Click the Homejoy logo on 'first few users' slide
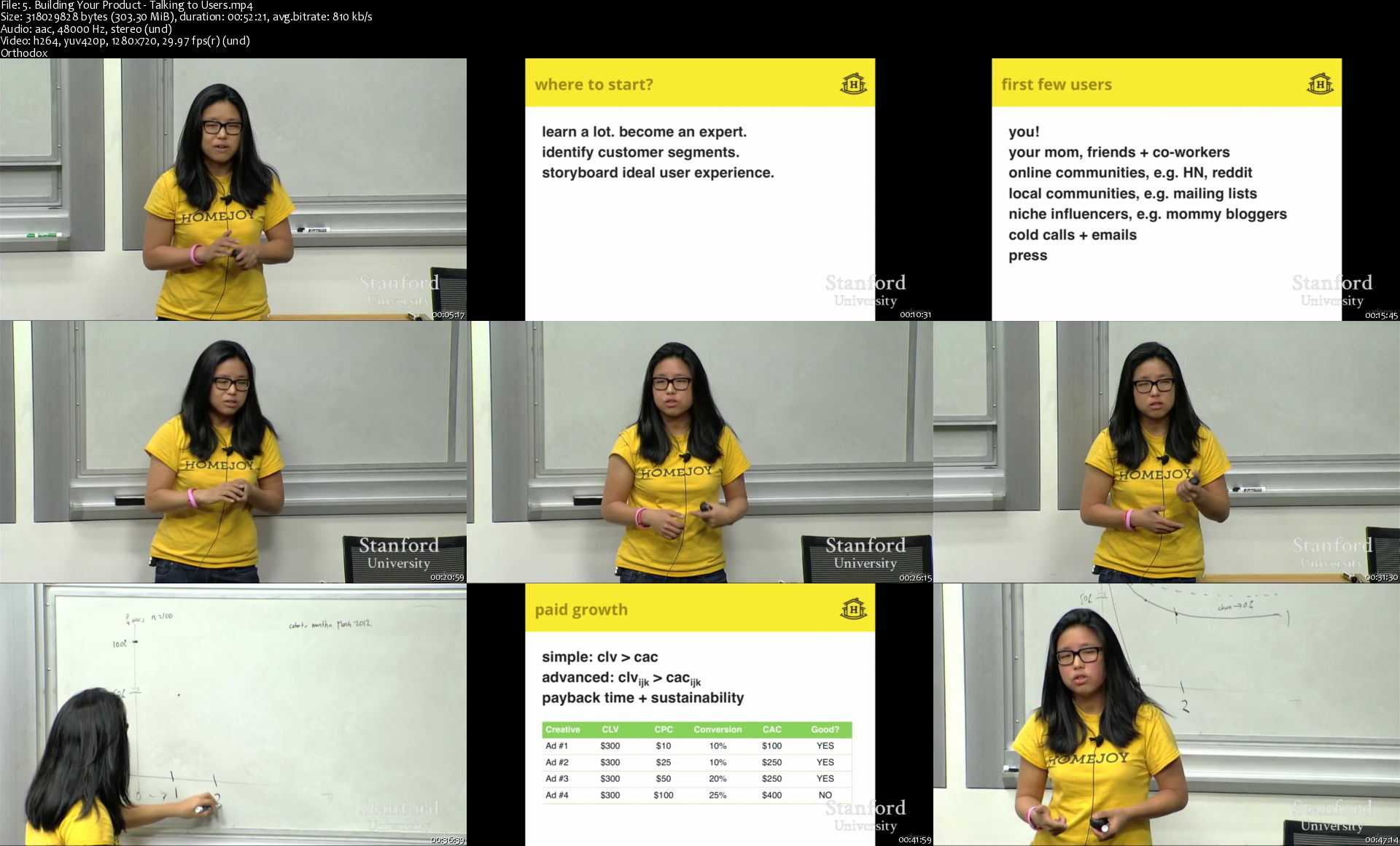Image resolution: width=1400 pixels, height=846 pixels. (1320, 84)
